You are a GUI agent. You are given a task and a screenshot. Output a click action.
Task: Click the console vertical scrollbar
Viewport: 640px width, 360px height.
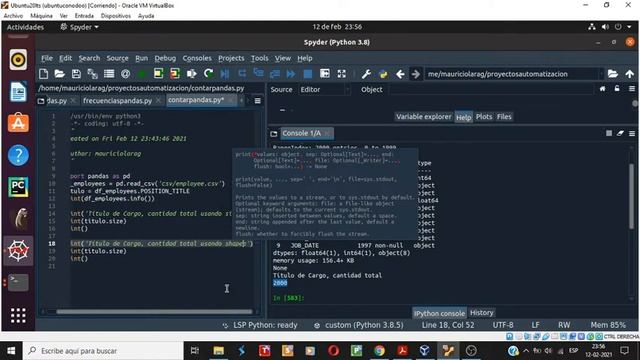(631, 196)
